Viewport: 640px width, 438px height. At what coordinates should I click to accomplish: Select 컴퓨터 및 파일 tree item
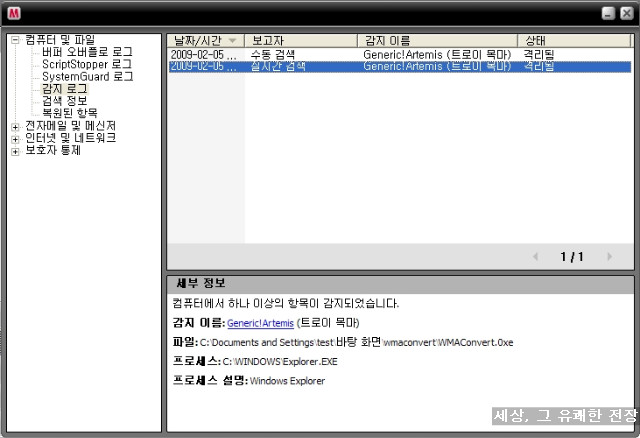click(60, 40)
